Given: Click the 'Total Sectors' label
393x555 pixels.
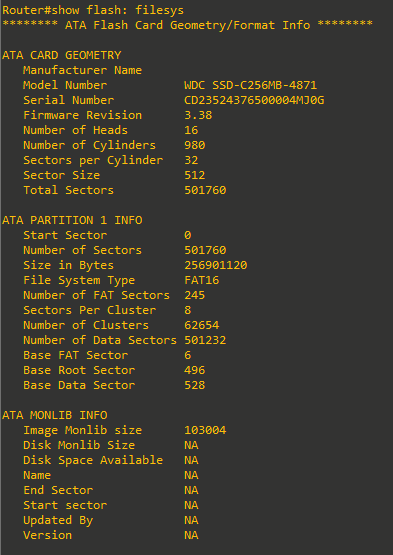Looking at the screenshot, I should pos(69,190).
